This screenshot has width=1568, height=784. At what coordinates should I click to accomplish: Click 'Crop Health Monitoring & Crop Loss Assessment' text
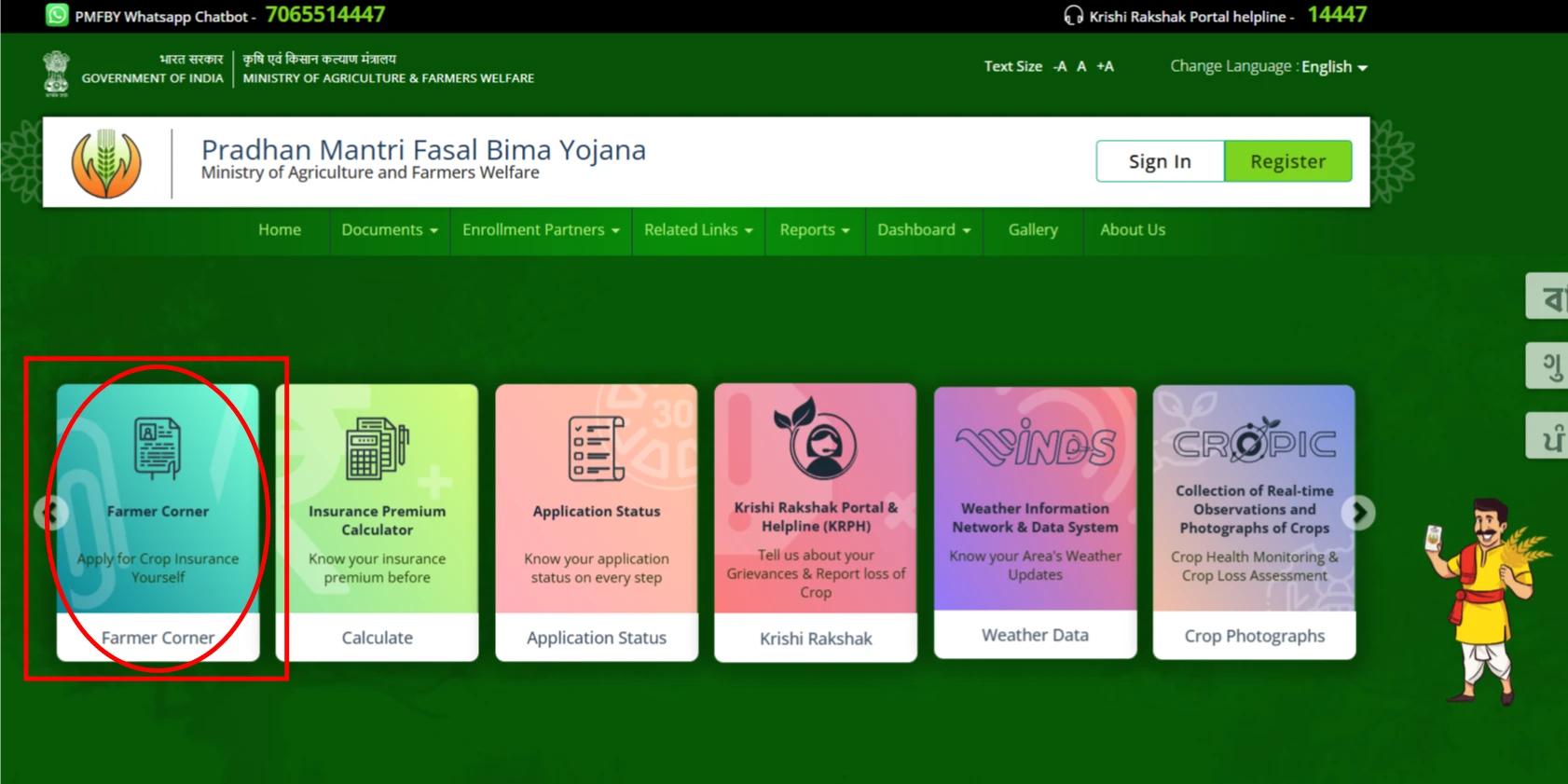pyautogui.click(x=1254, y=566)
